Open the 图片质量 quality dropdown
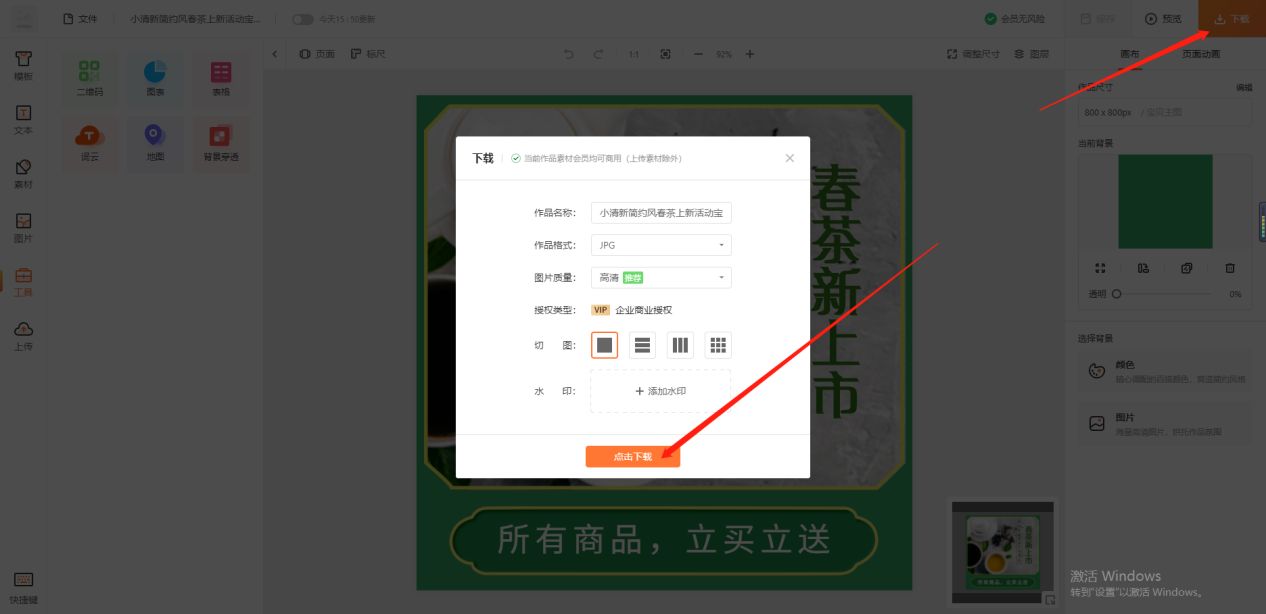 pos(660,277)
